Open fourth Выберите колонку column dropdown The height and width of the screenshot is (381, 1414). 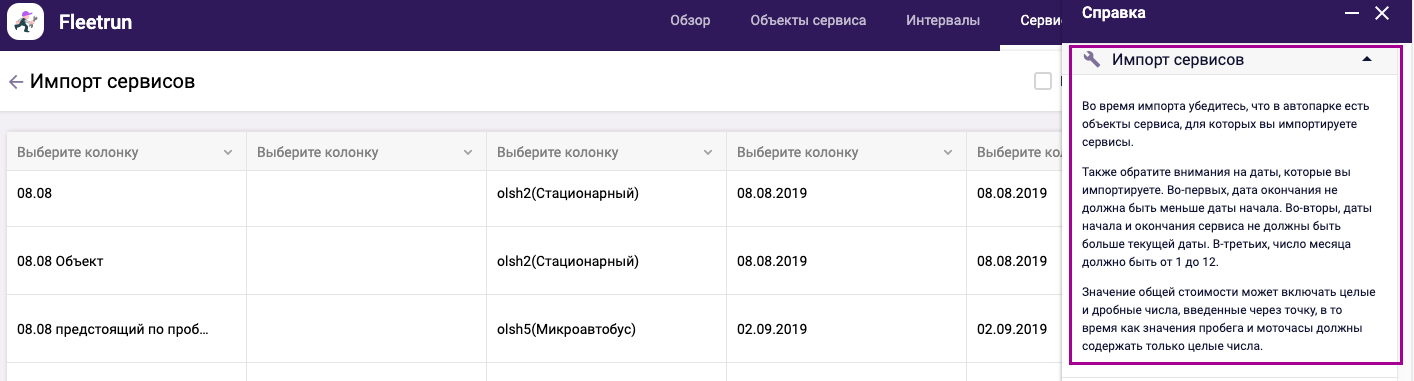pos(846,152)
